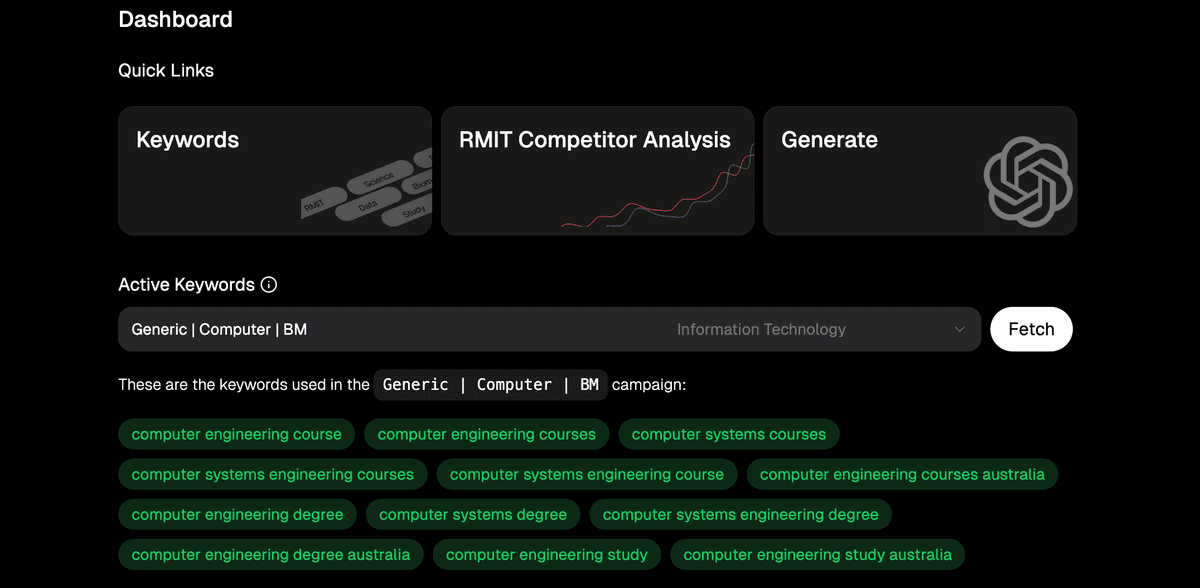Screen dimensions: 1200x588
Task: Open the Generate quick link card
Action: coord(920,171)
